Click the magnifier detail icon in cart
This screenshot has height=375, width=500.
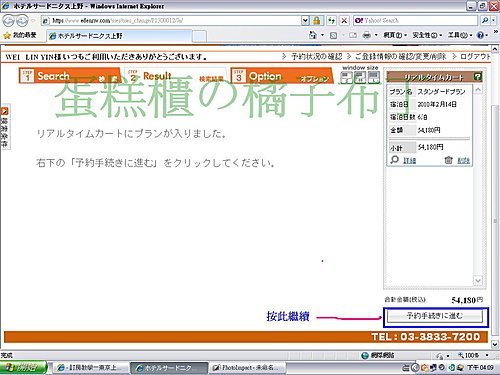395,160
